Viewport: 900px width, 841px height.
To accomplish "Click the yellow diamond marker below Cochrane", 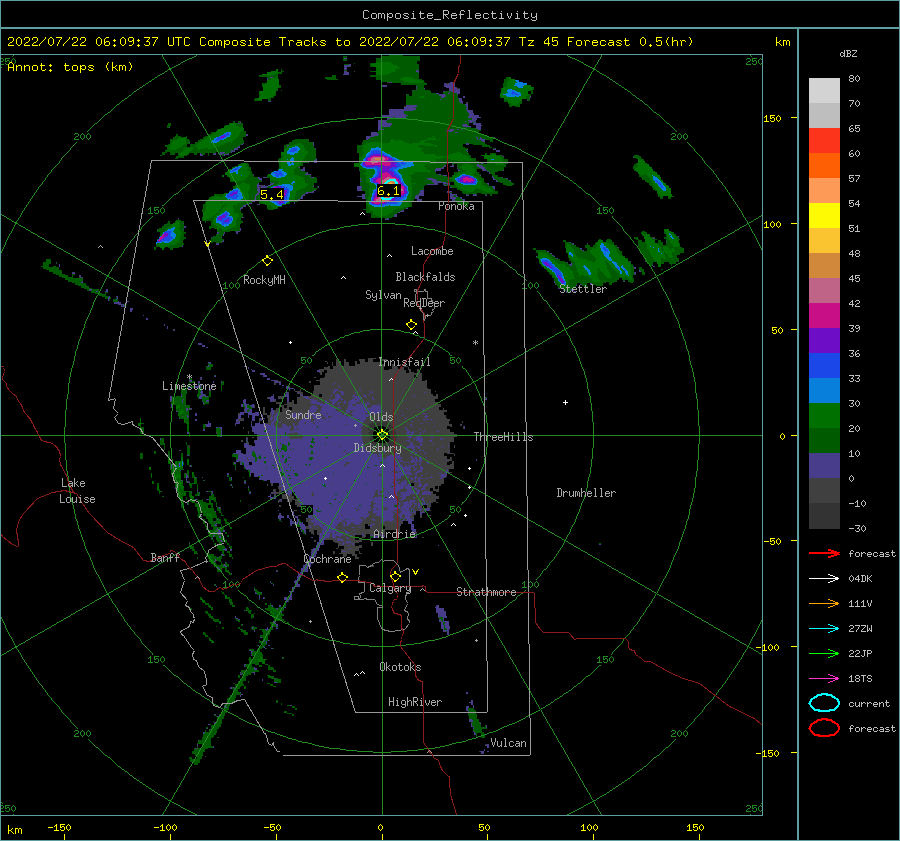I will click(342, 577).
